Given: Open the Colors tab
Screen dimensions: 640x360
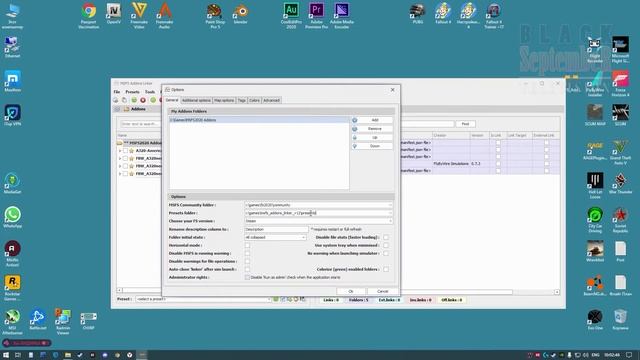Looking at the screenshot, I should coord(254,100).
